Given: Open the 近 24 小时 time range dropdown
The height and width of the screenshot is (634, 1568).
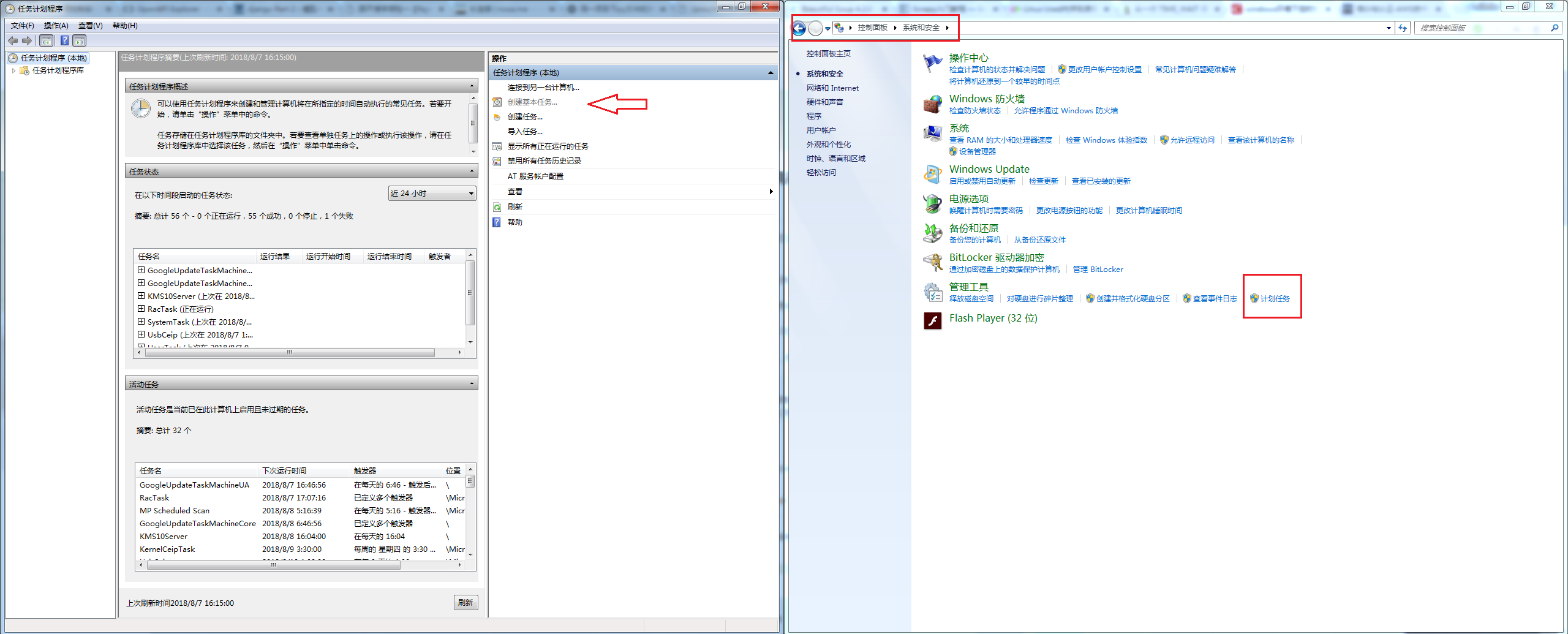Looking at the screenshot, I should [432, 194].
